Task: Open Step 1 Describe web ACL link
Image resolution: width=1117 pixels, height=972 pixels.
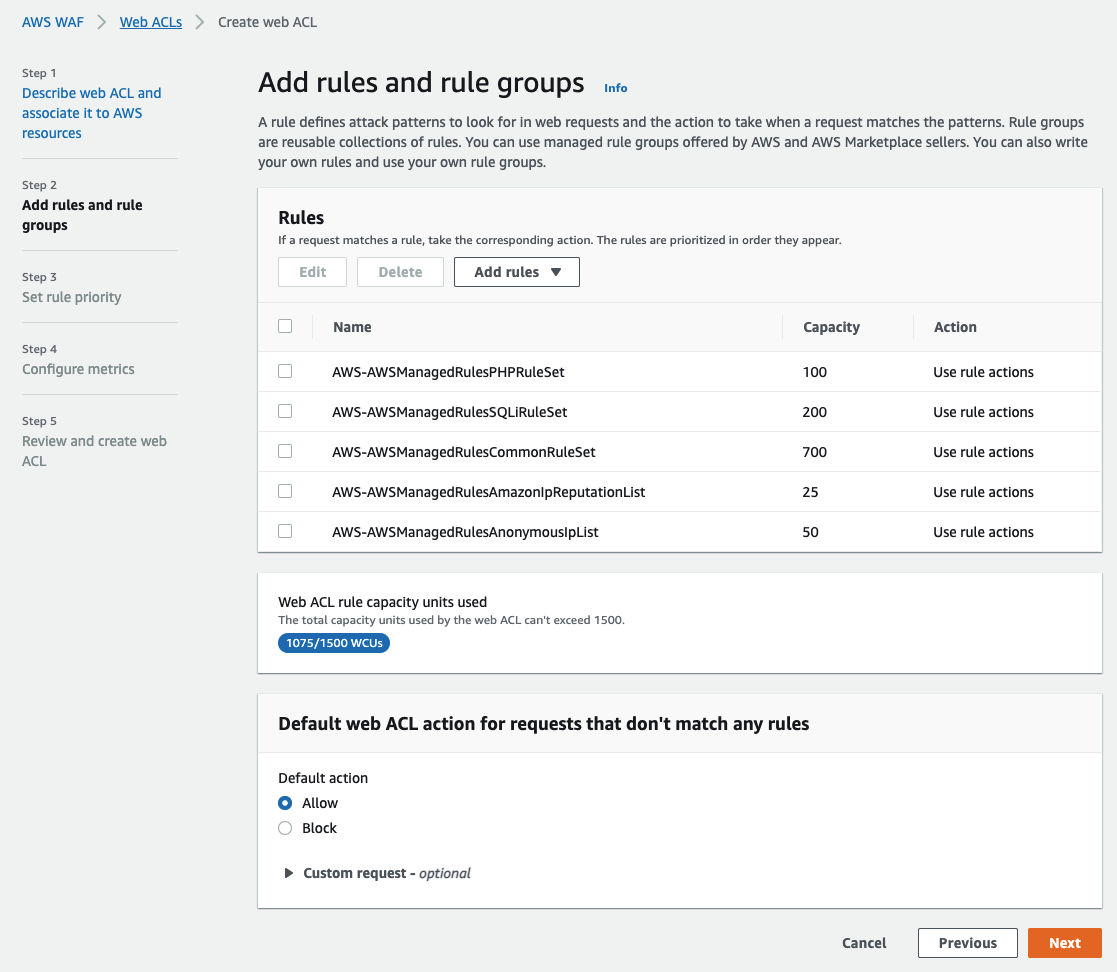Action: pos(92,113)
